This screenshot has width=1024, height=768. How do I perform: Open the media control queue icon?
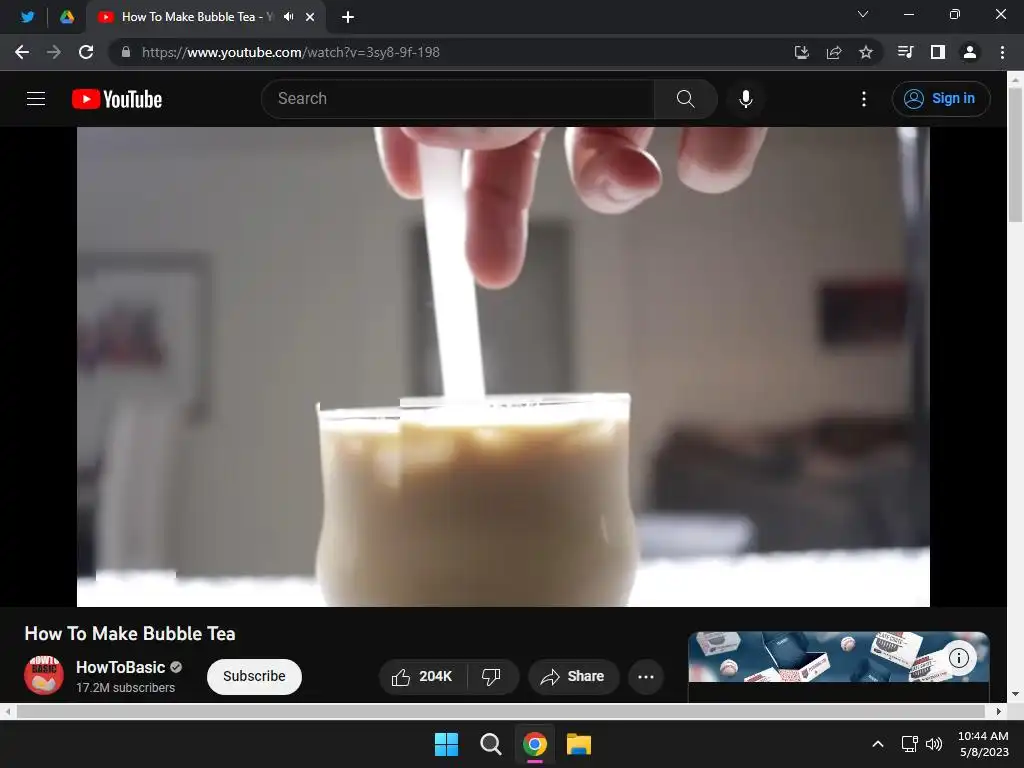(x=905, y=52)
